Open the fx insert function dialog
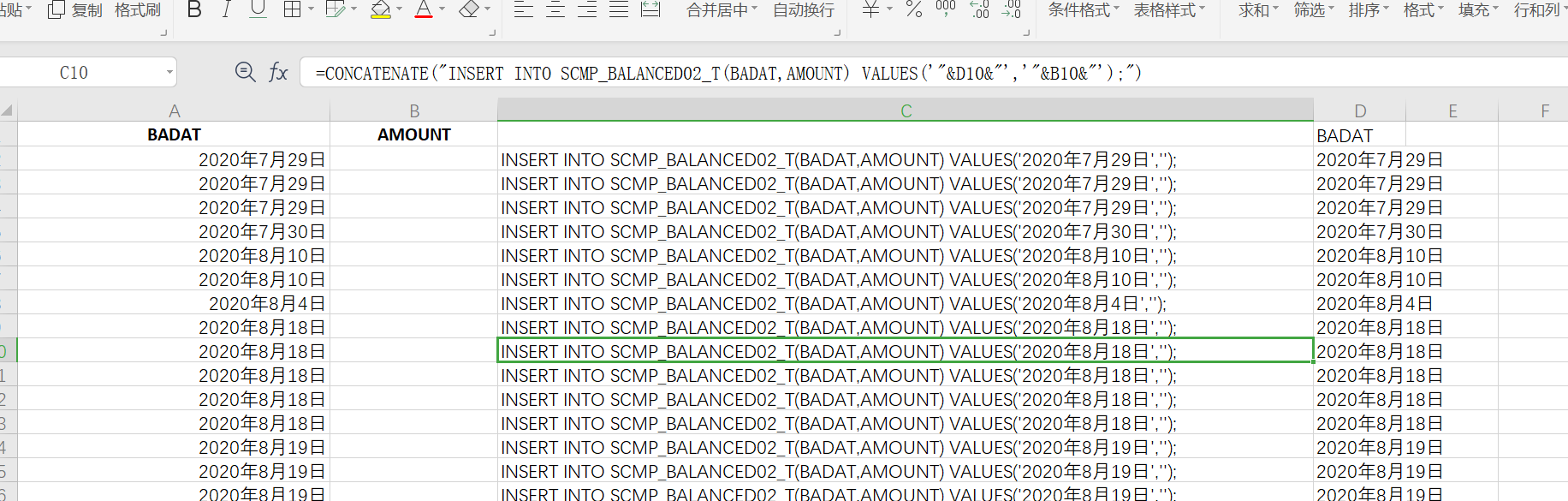The width and height of the screenshot is (1568, 501). pos(278,72)
